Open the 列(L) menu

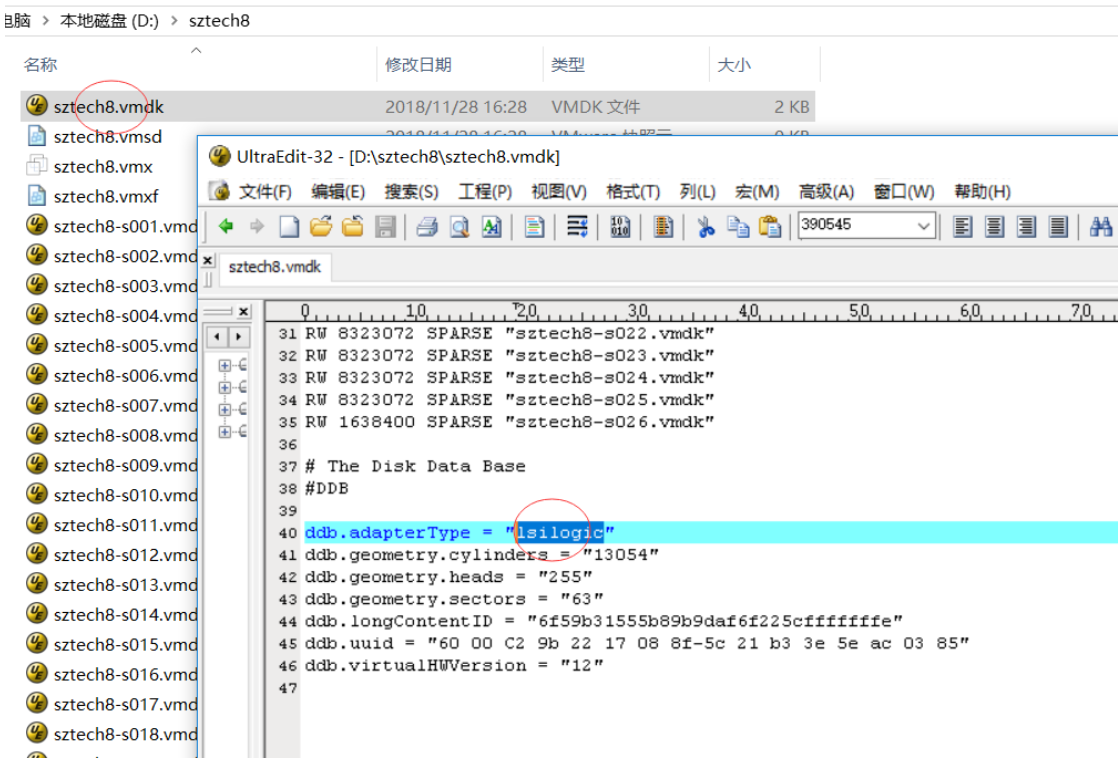[x=697, y=192]
